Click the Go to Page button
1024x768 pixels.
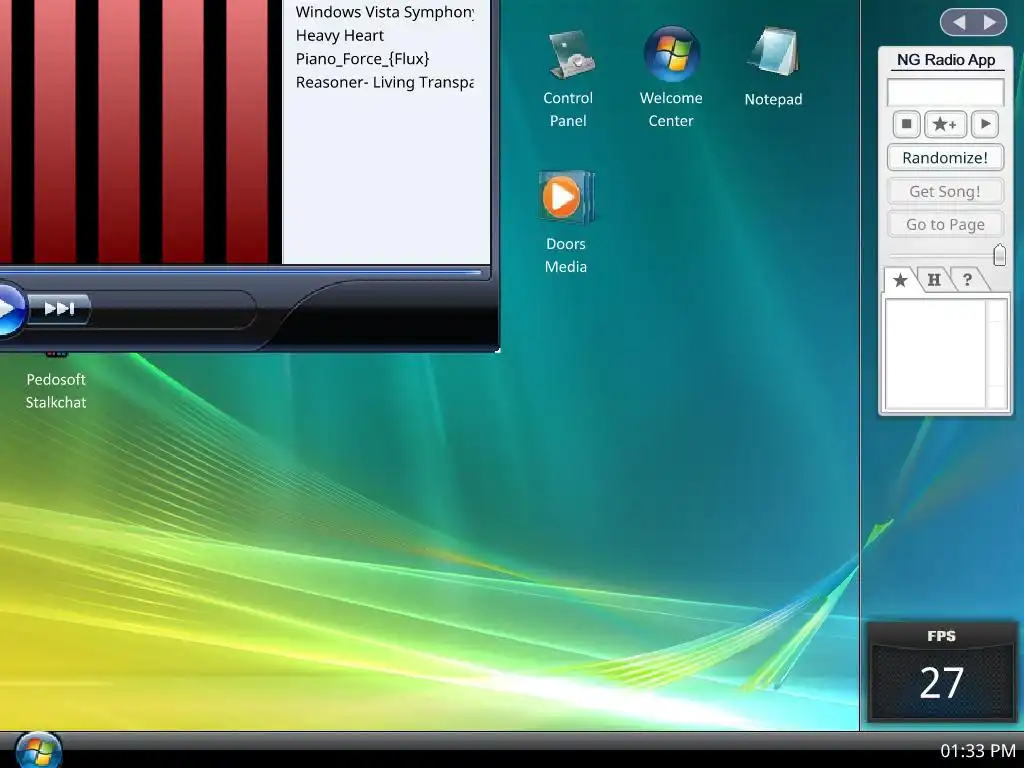click(x=945, y=224)
